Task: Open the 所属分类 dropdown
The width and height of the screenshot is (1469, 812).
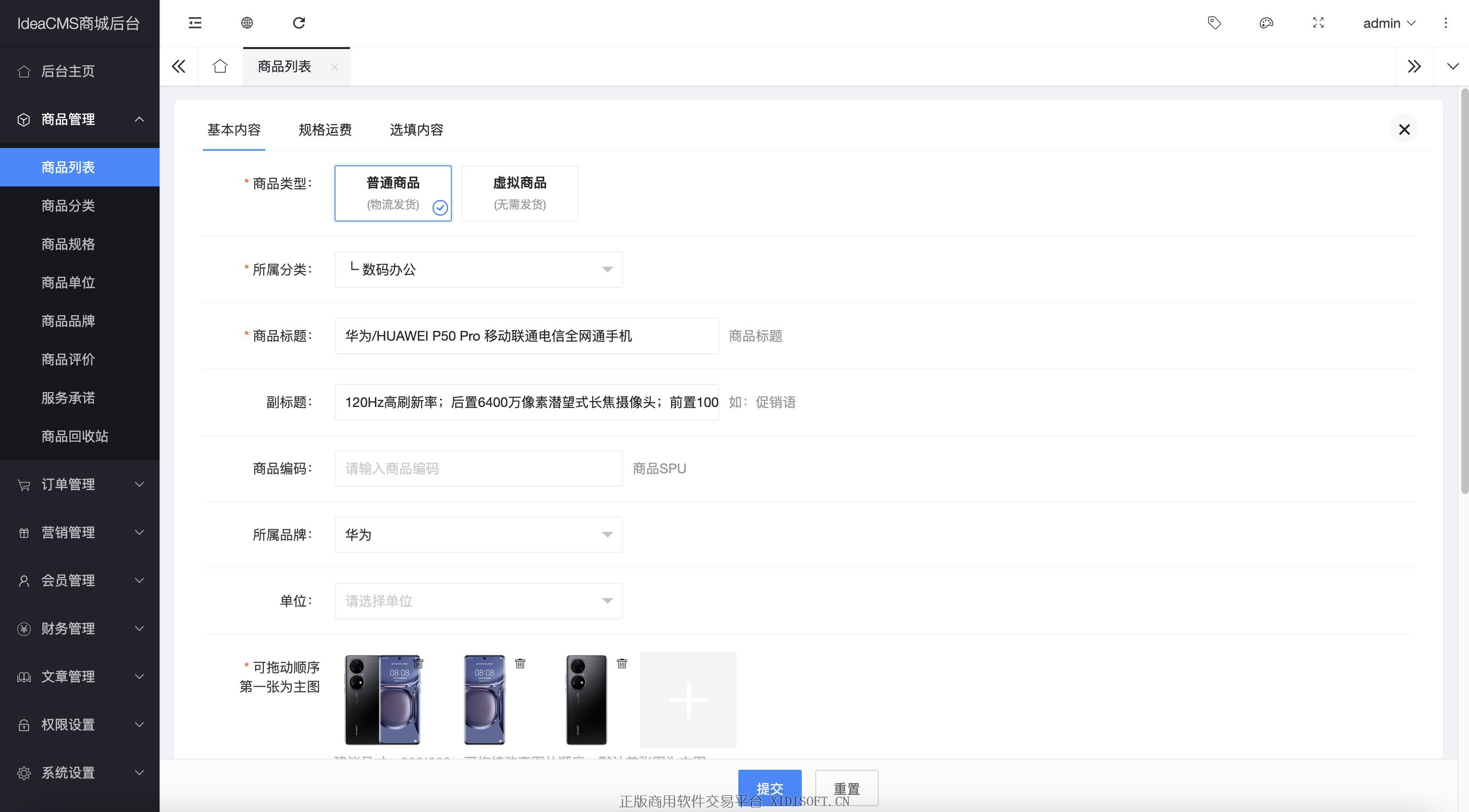Action: pyautogui.click(x=478, y=270)
